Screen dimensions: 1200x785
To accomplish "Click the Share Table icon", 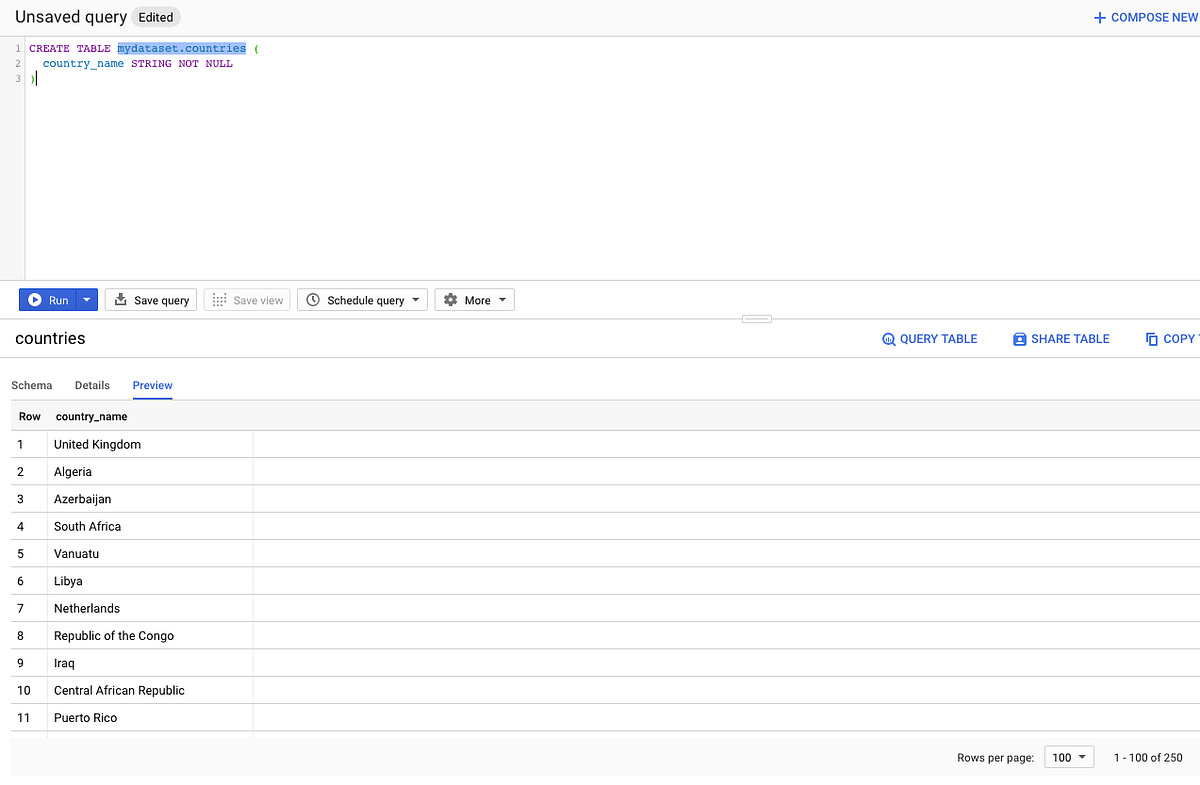I will click(1019, 339).
